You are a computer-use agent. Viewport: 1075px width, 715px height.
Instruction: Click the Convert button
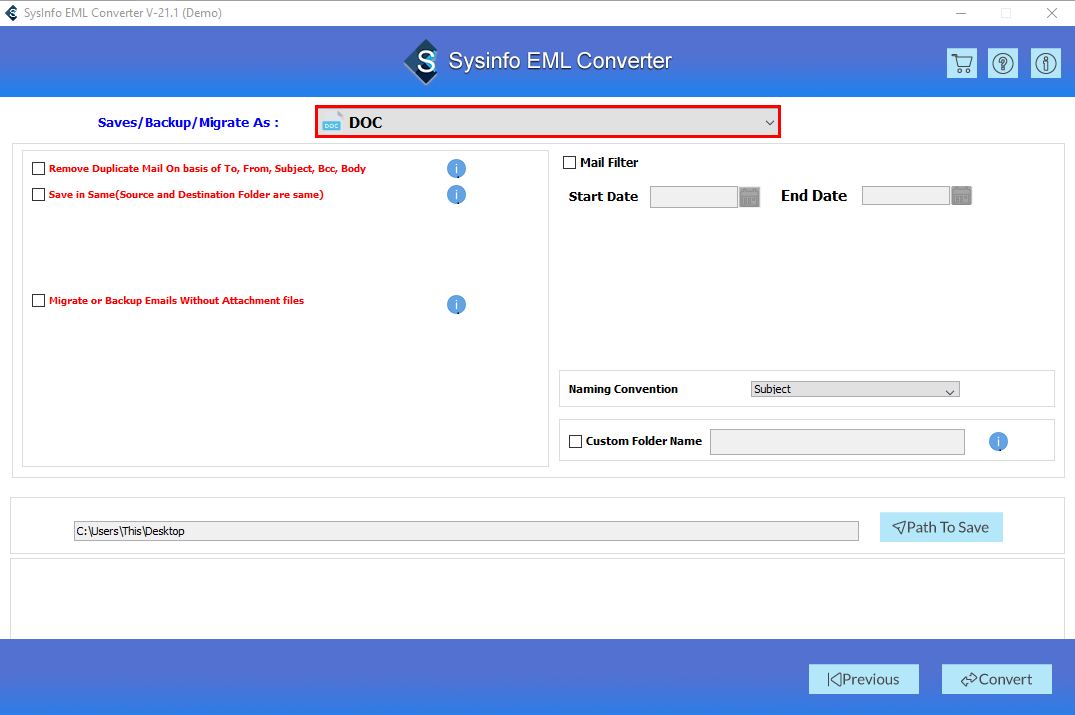(996, 679)
